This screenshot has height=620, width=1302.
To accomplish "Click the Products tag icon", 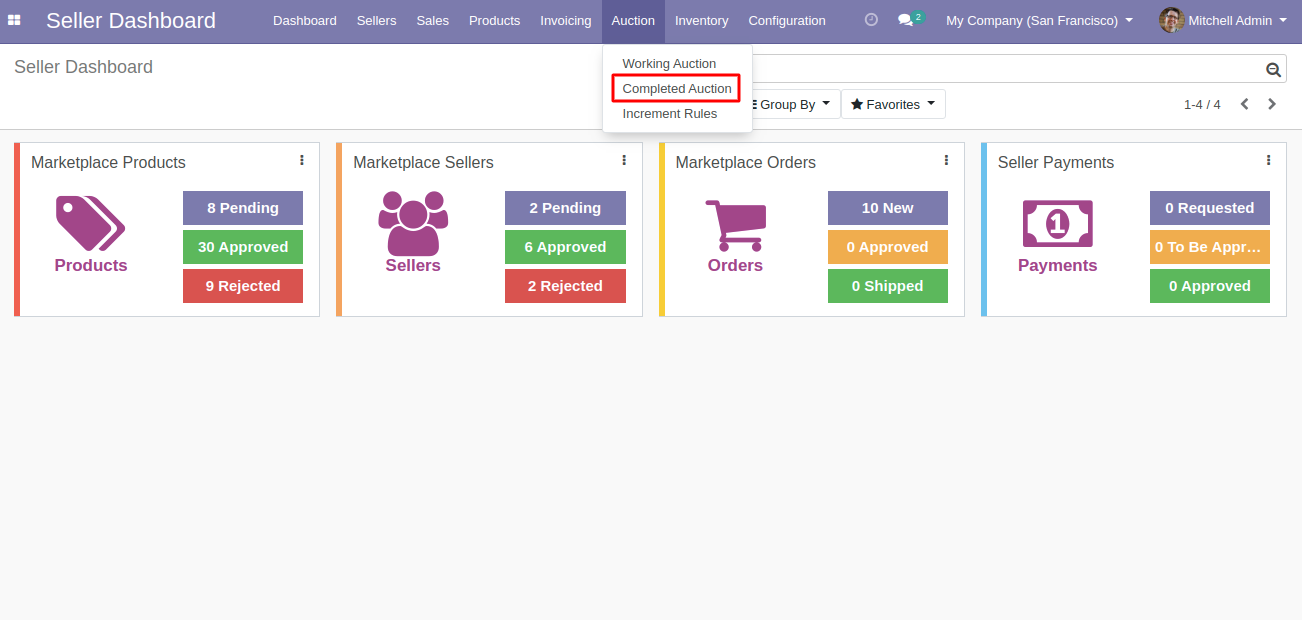I will [x=90, y=223].
